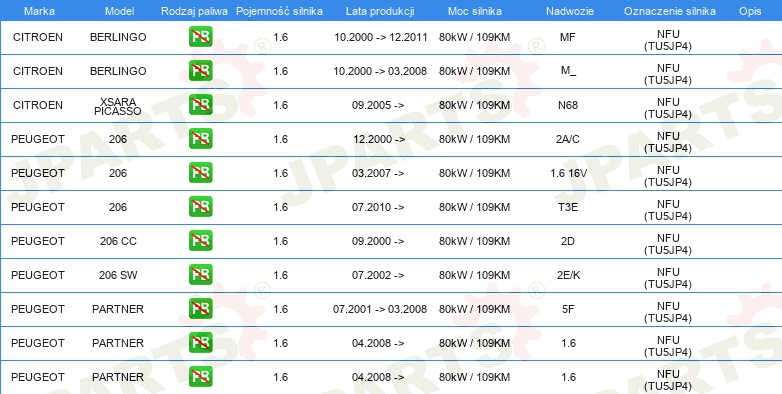This screenshot has height=394, width=782.
Task: Click fuel icon in Xsara Picasso row
Action: click(x=200, y=105)
